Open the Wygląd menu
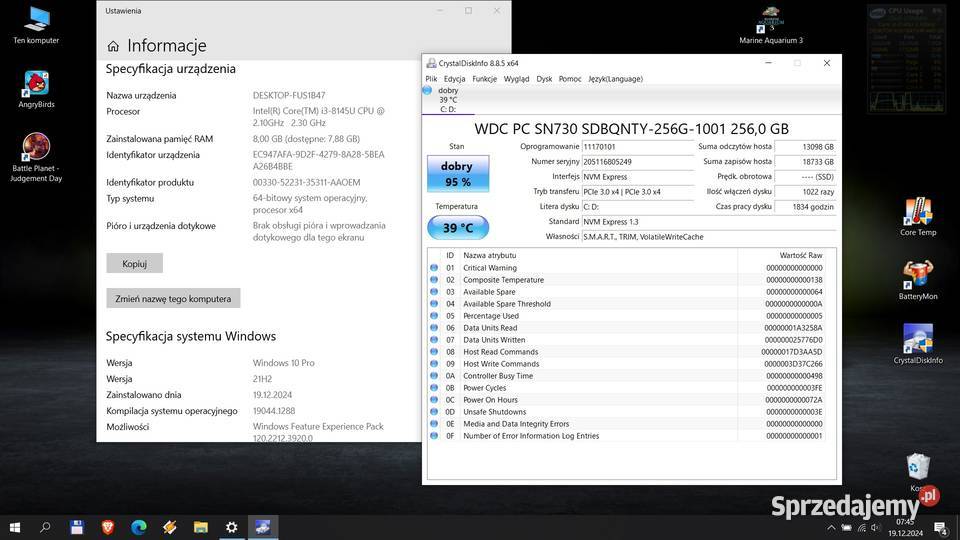Viewport: 960px width, 540px height. [x=516, y=79]
